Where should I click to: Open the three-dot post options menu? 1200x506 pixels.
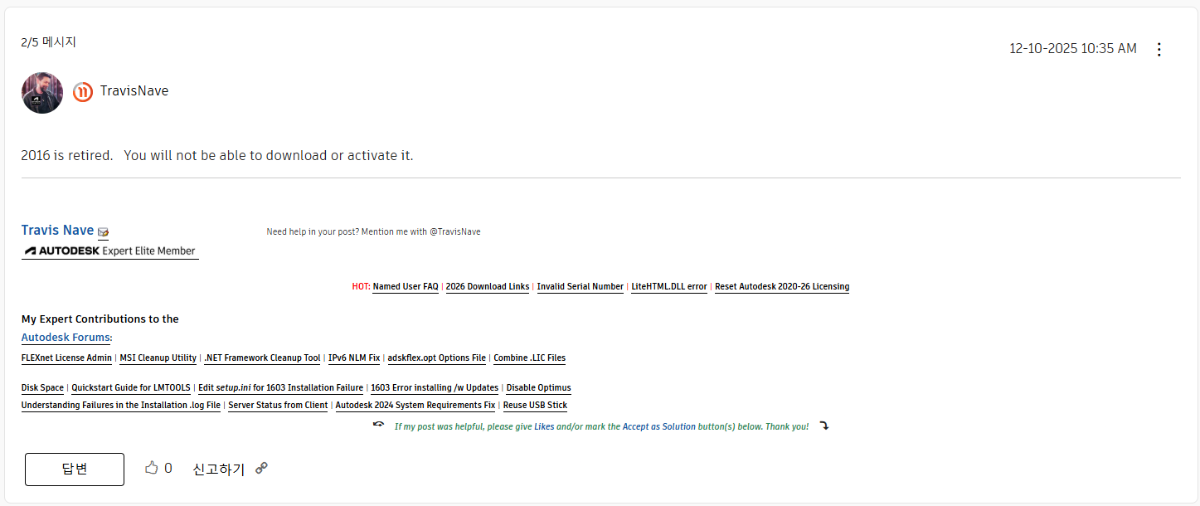coord(1159,49)
